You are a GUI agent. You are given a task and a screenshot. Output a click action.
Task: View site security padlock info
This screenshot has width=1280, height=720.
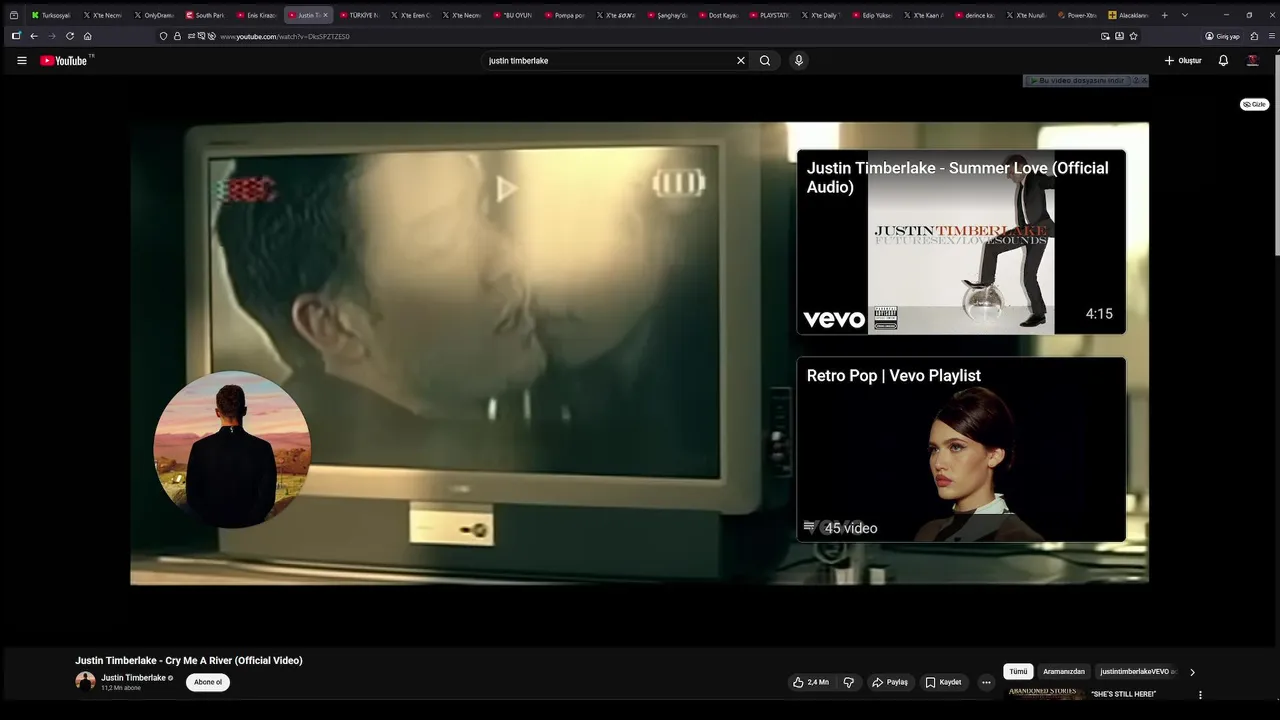(177, 36)
